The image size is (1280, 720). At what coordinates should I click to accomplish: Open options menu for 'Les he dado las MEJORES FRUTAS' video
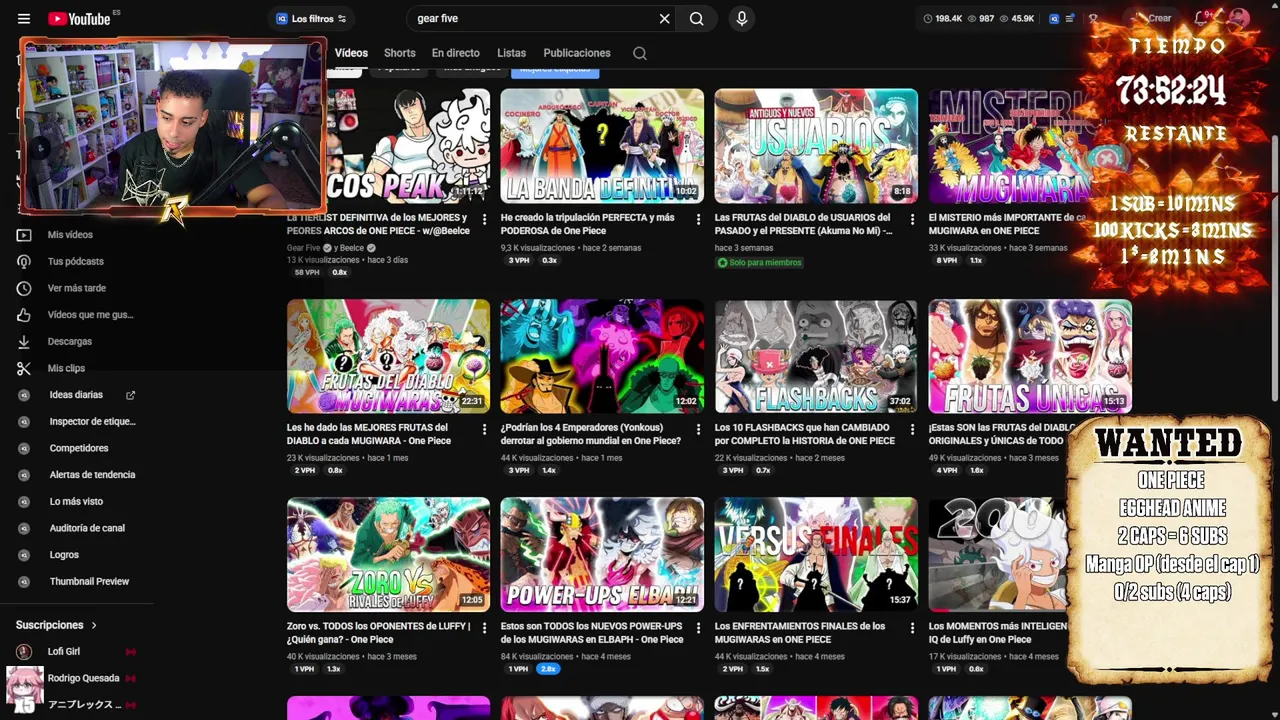[484, 429]
